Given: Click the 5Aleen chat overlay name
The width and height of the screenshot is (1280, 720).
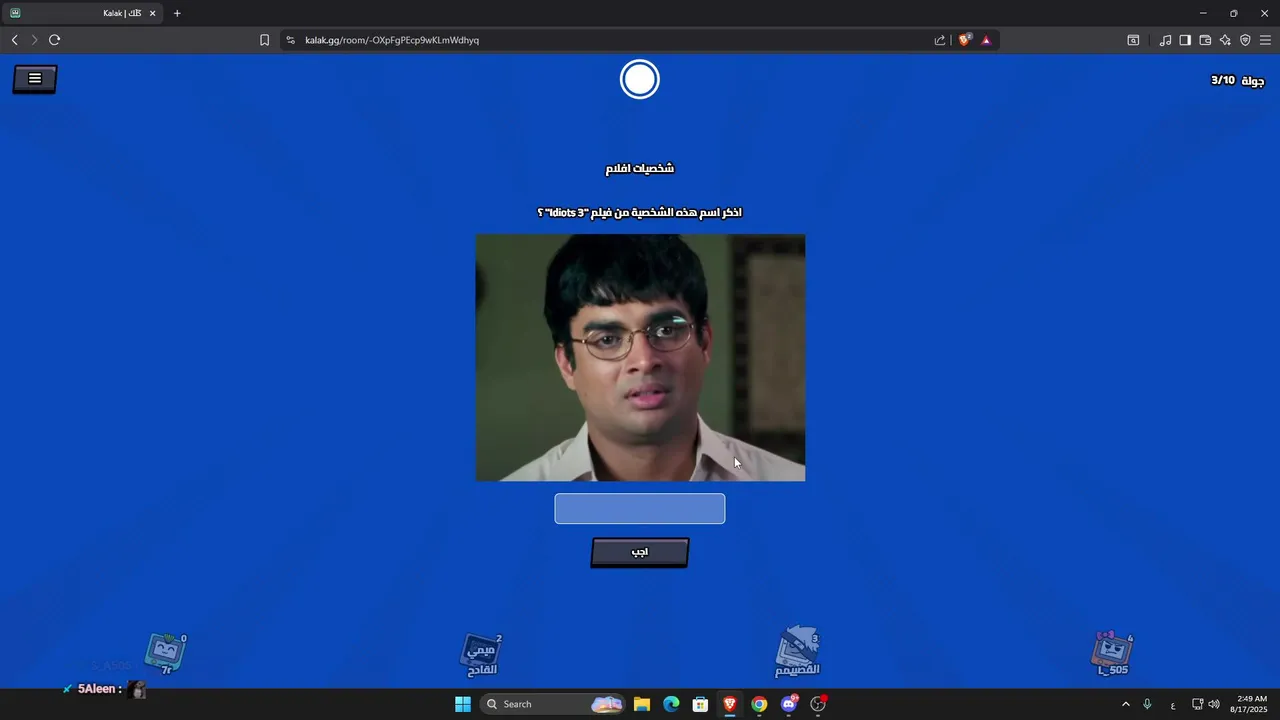Looking at the screenshot, I should click(x=99, y=689).
